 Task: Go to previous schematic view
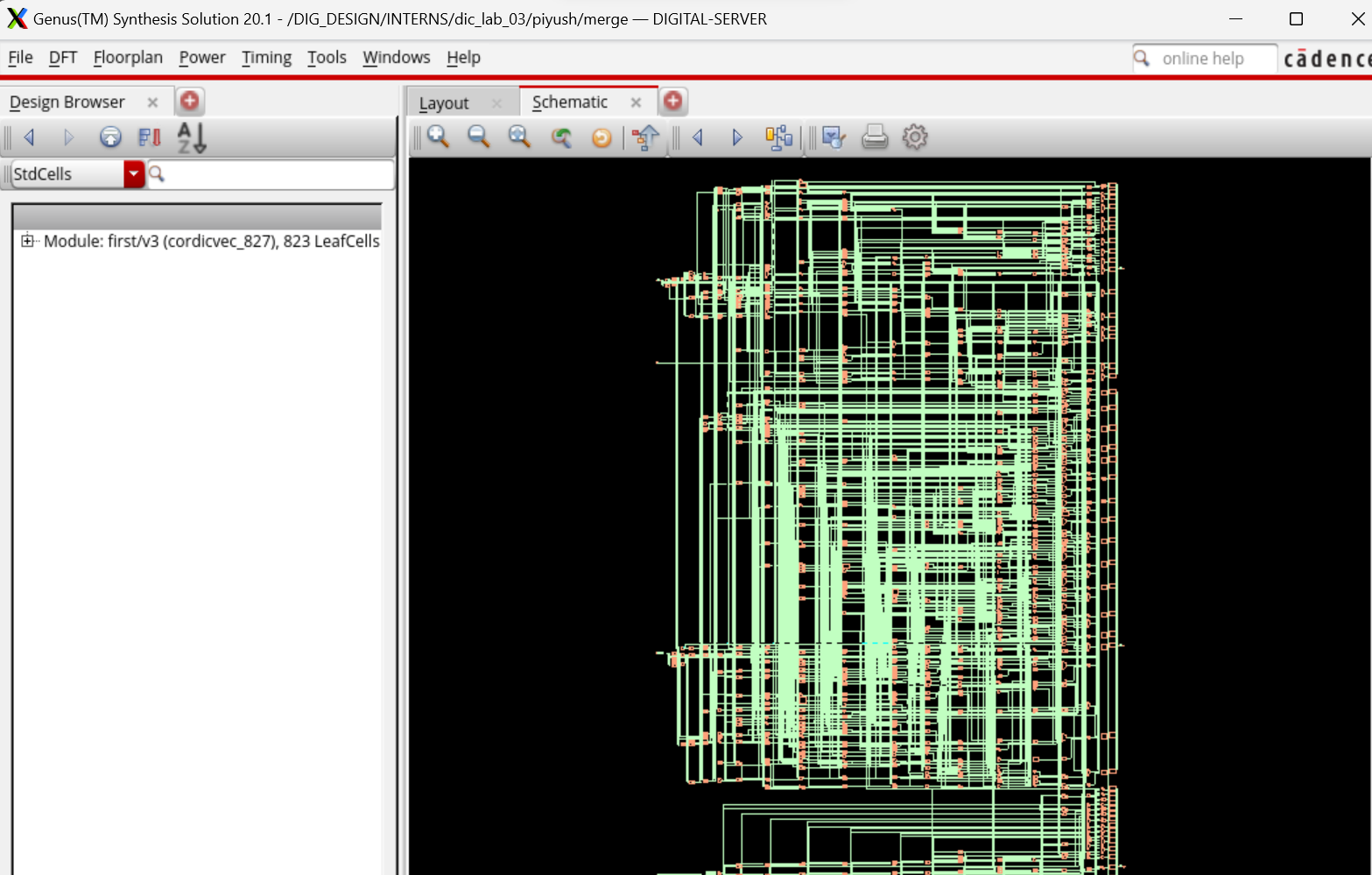(698, 138)
